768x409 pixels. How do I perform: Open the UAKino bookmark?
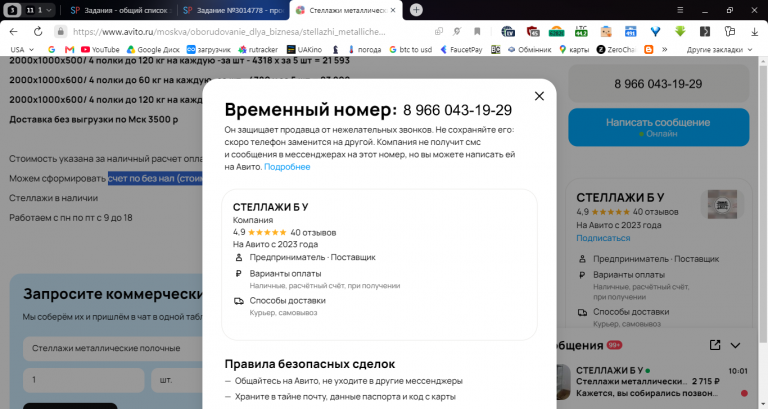coord(304,49)
